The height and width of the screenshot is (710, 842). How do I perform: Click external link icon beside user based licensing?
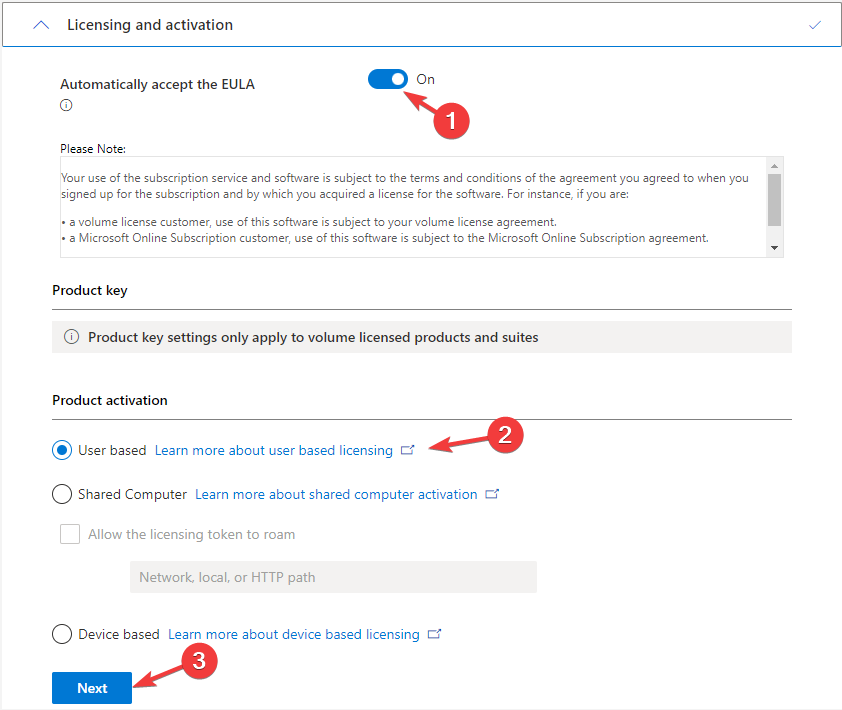[408, 450]
